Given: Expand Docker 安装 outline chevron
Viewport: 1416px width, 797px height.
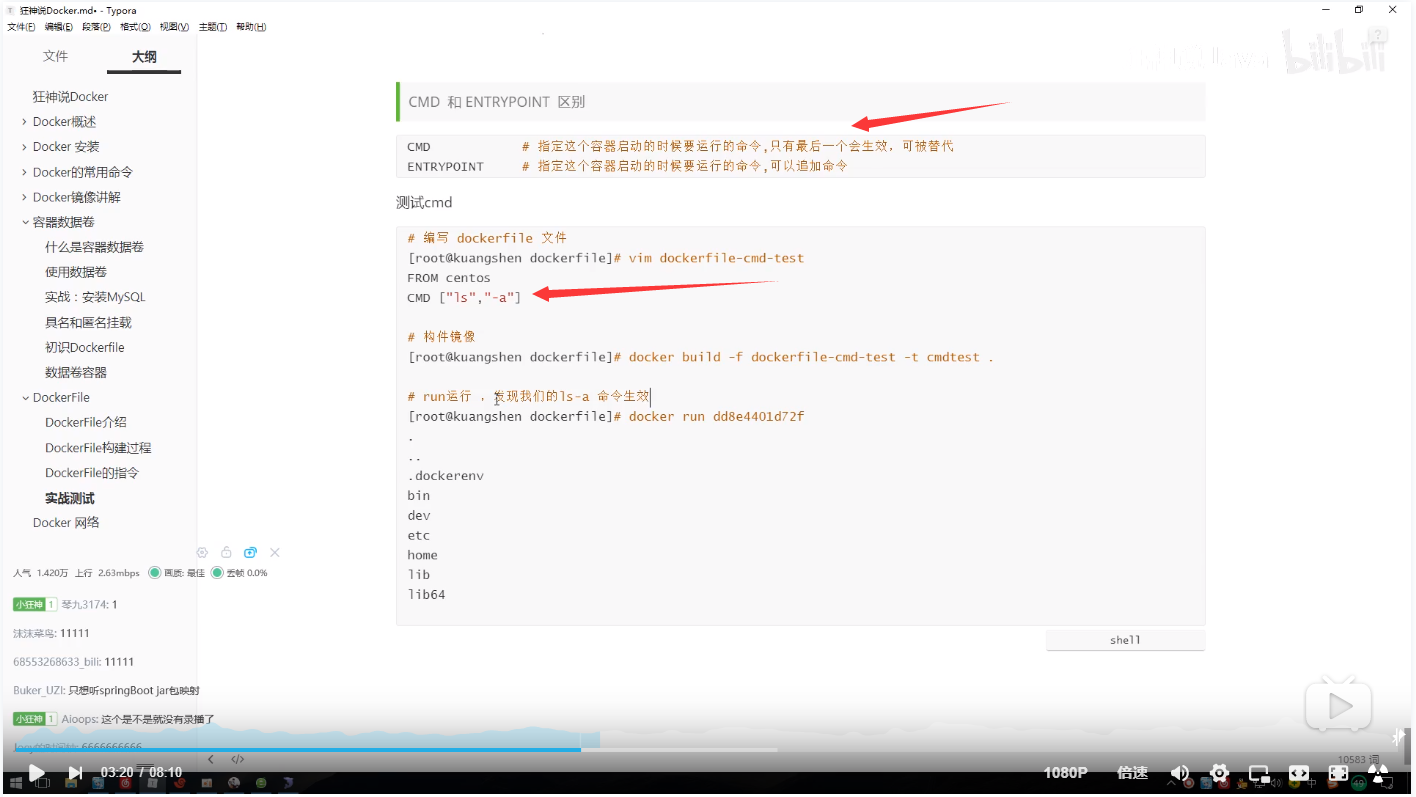Looking at the screenshot, I should [x=24, y=147].
